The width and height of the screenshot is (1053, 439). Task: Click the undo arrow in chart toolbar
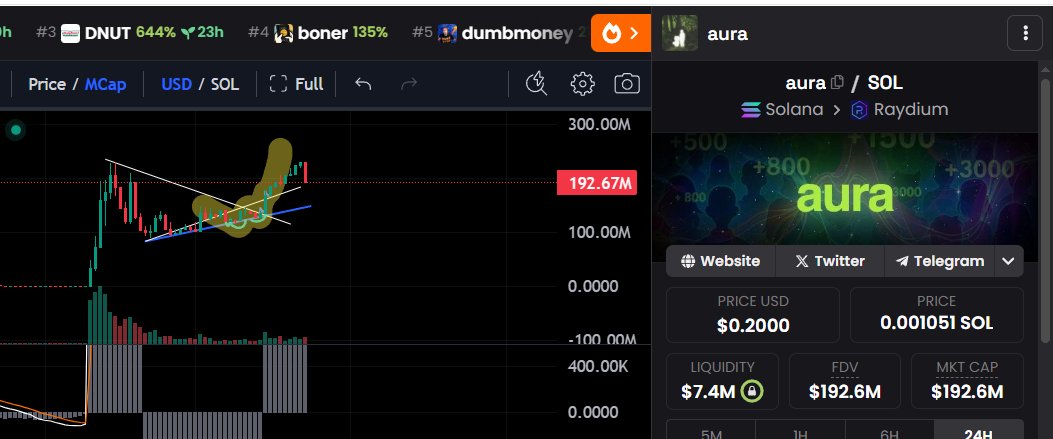[363, 84]
